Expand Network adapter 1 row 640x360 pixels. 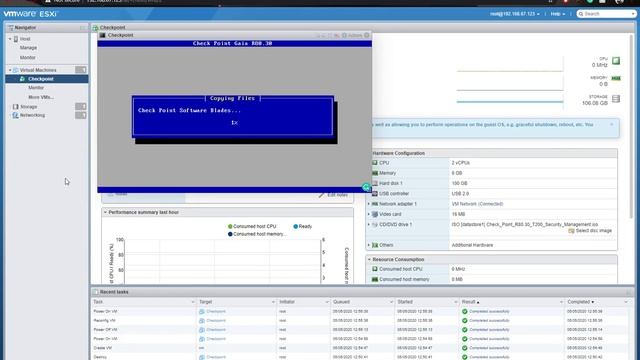369,204
